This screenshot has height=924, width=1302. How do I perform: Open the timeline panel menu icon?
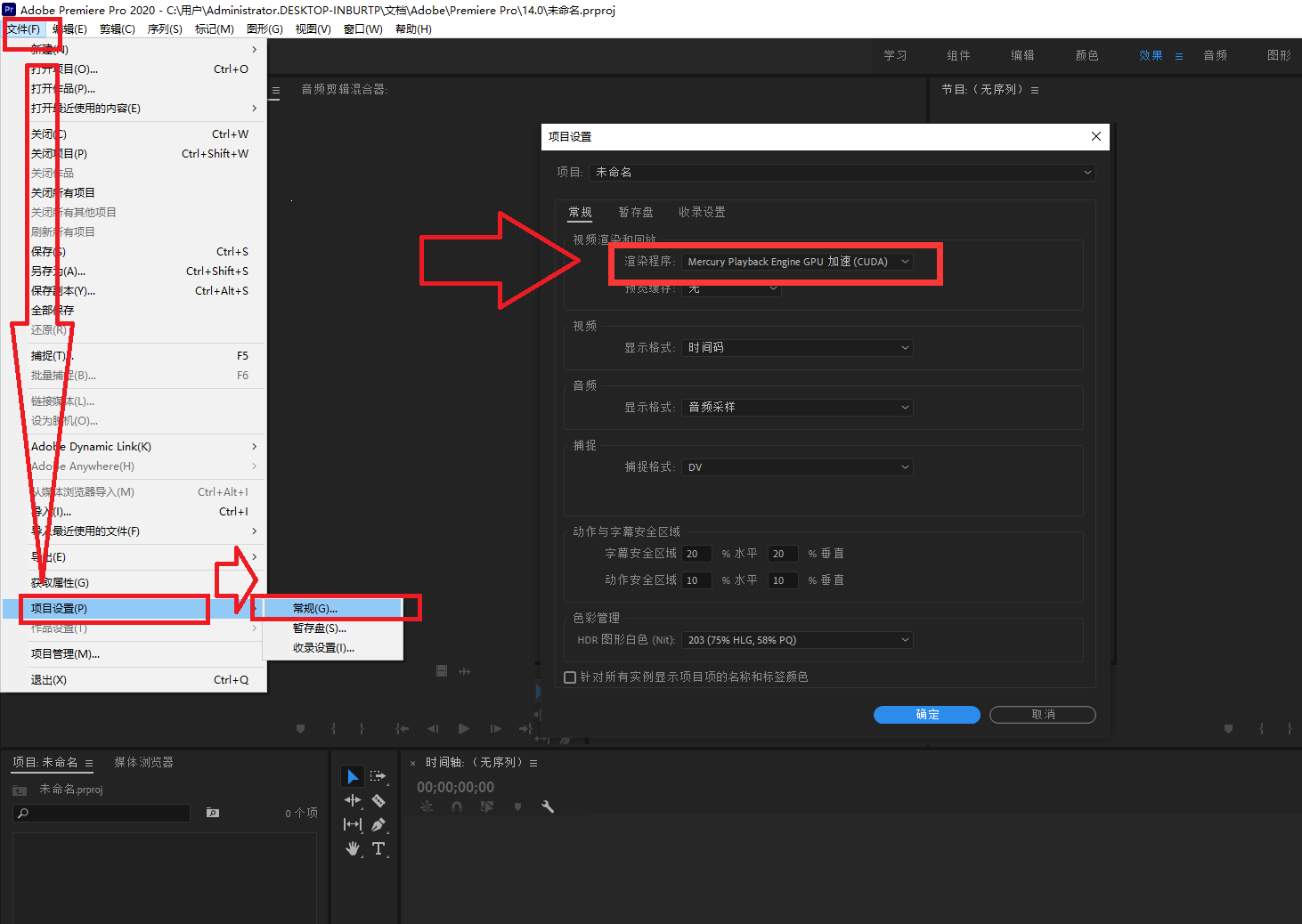pyautogui.click(x=533, y=763)
